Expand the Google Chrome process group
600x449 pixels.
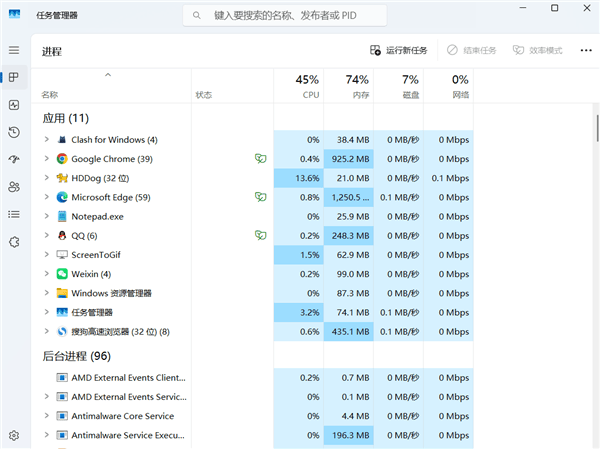coord(46,159)
